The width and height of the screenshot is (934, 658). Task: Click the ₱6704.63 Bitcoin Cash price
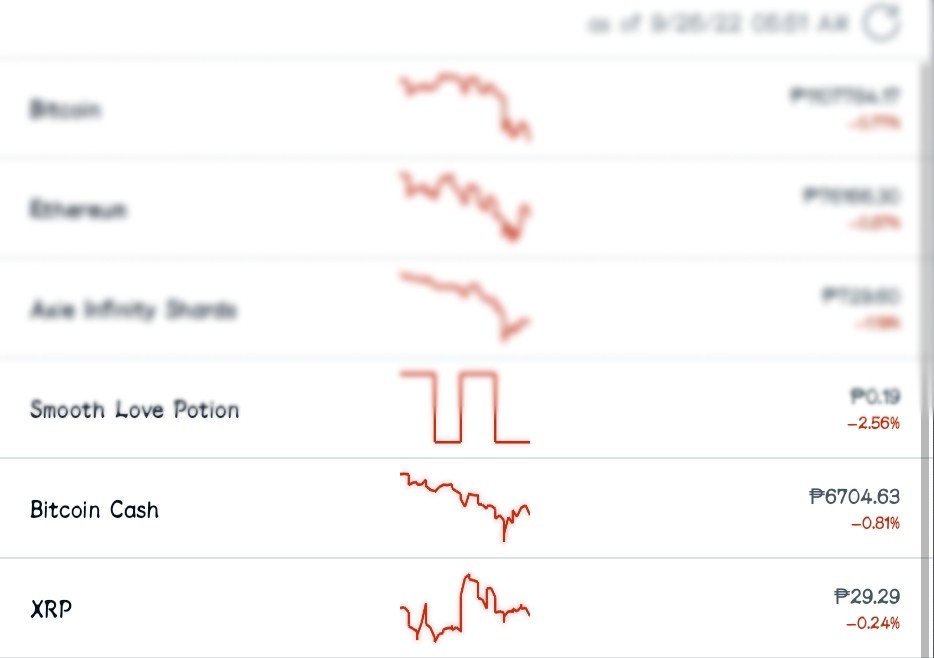(x=854, y=496)
